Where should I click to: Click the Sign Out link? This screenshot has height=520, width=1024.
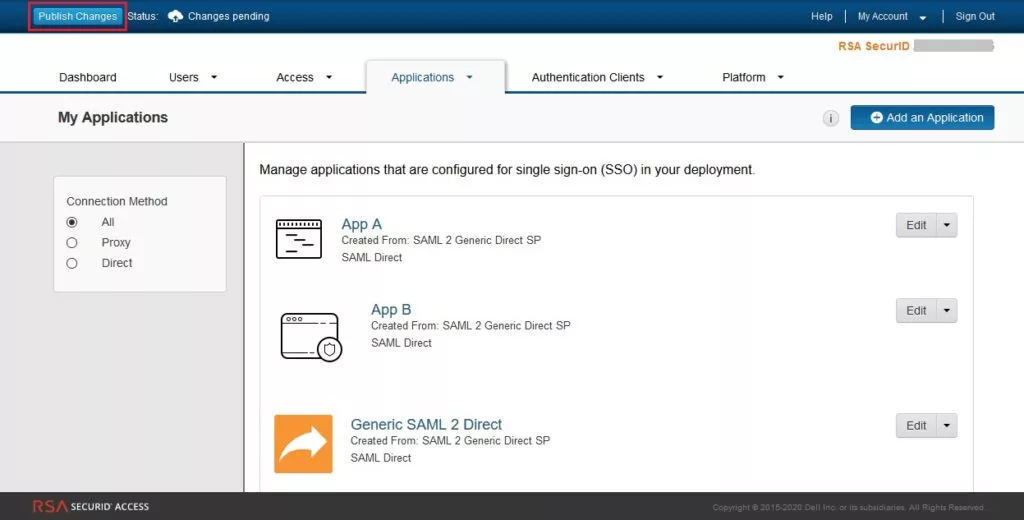[x=975, y=16]
